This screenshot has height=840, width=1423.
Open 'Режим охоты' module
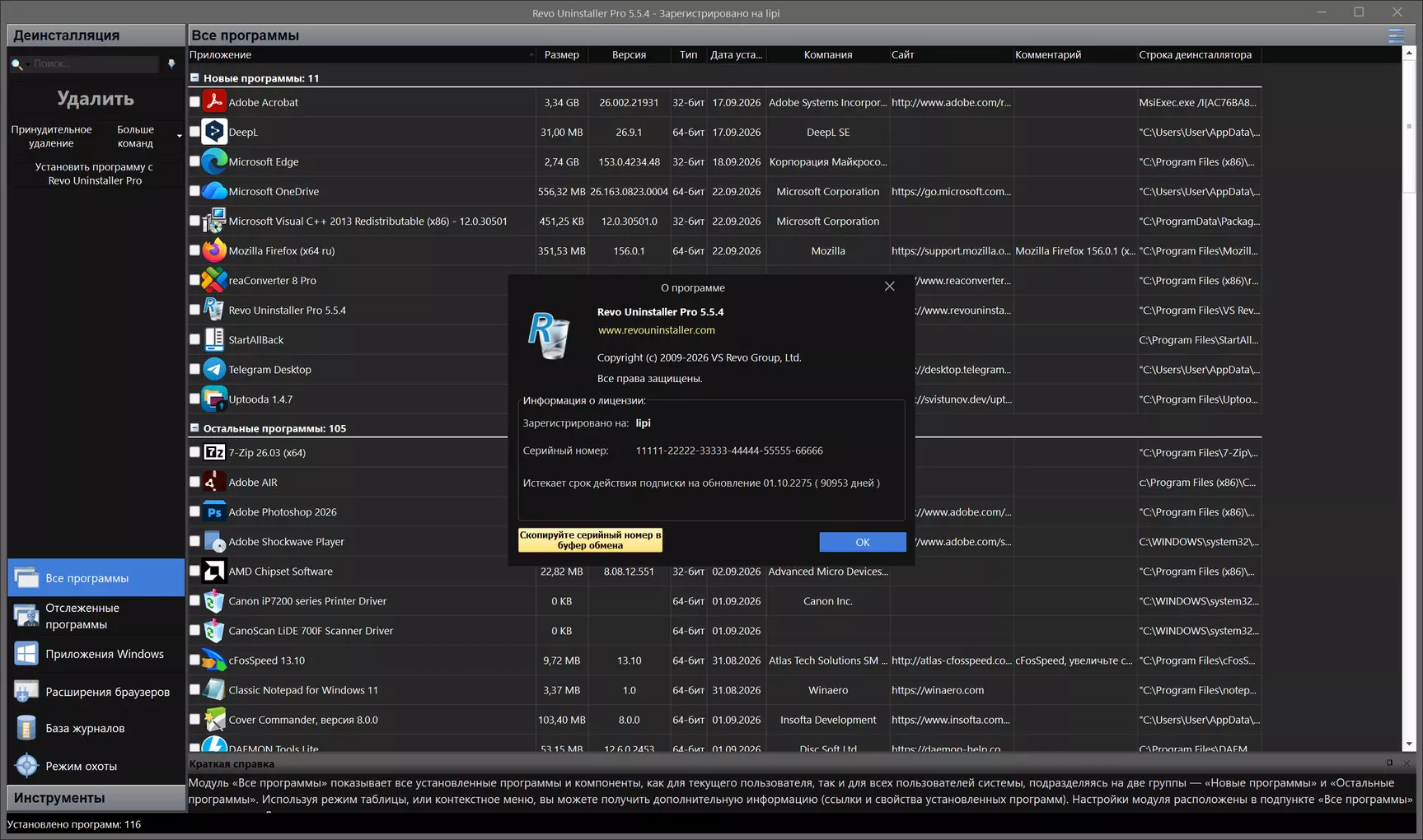pos(96,766)
